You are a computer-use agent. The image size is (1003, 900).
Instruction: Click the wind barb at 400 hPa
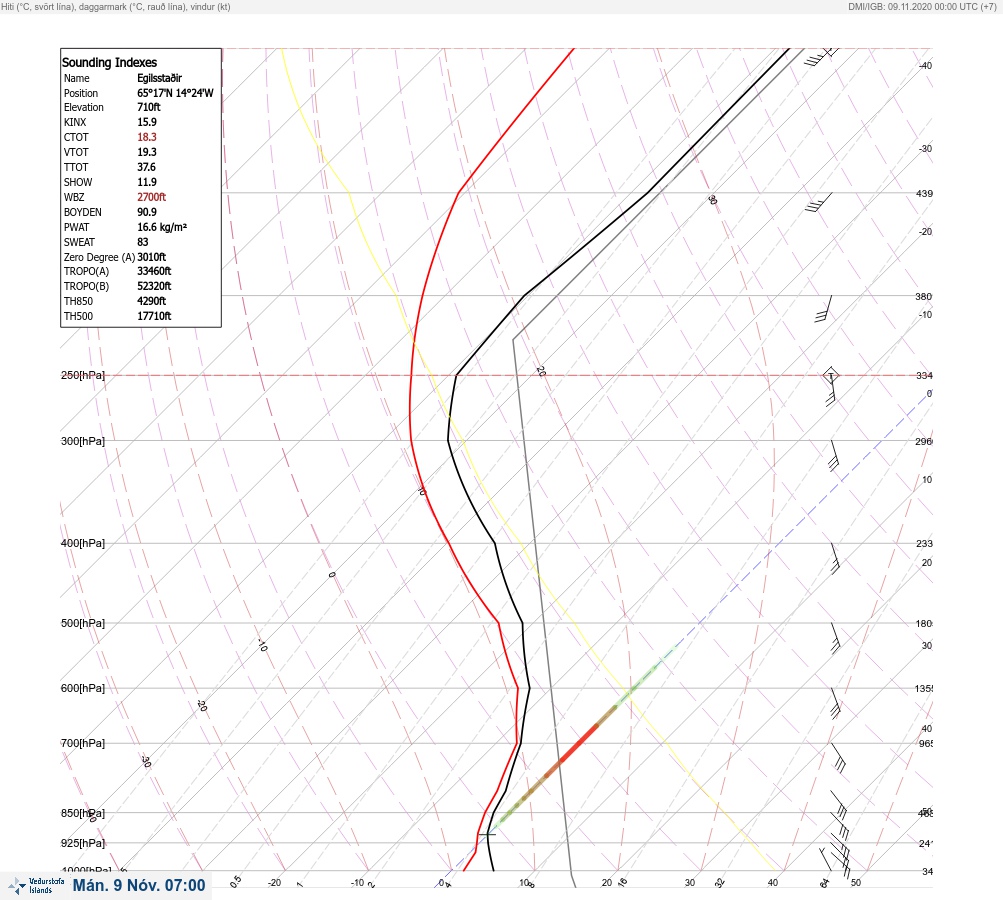tap(835, 558)
